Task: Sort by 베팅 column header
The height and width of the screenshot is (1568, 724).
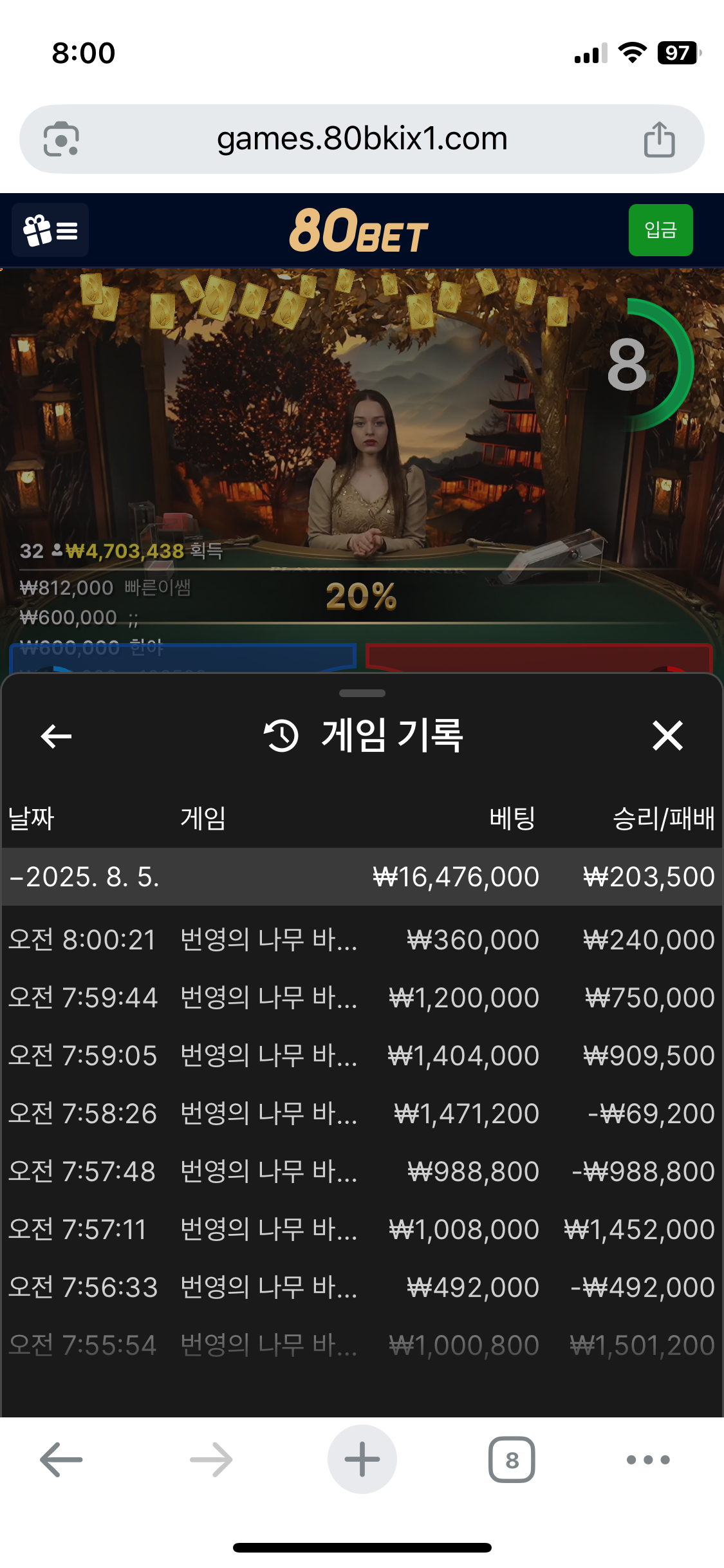Action: (x=512, y=818)
